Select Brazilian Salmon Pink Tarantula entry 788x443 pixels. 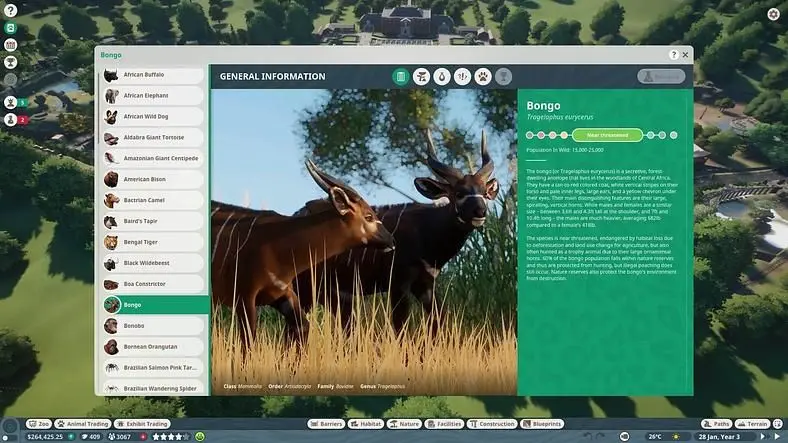[x=153, y=368]
